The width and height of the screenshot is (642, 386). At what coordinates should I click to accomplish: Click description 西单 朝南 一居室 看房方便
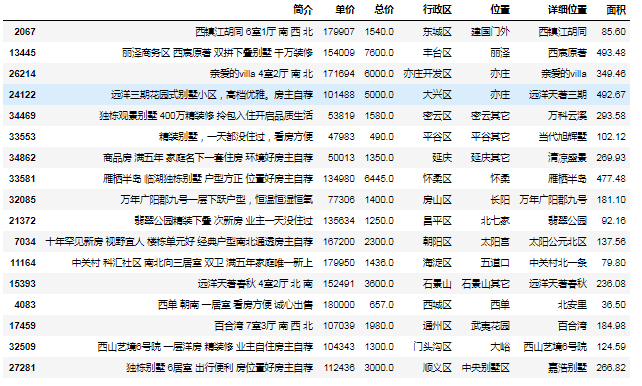(x=215, y=305)
